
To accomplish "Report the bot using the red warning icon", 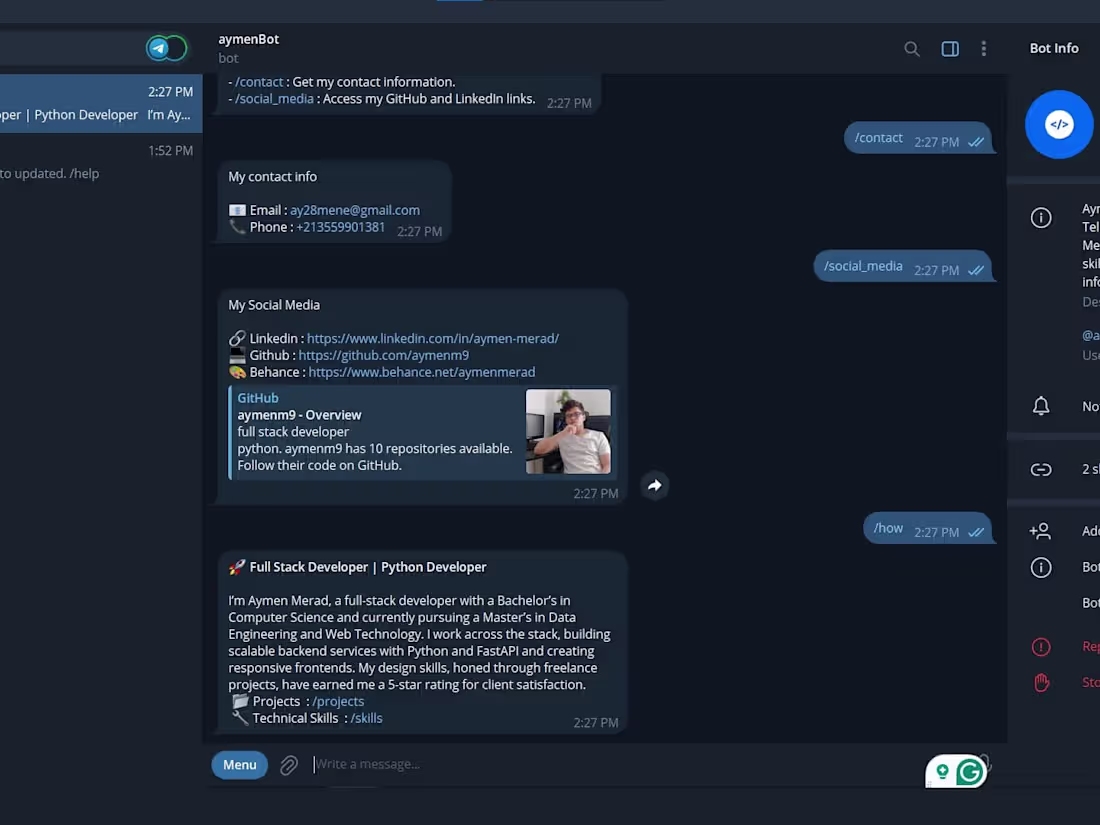I will coord(1040,646).
